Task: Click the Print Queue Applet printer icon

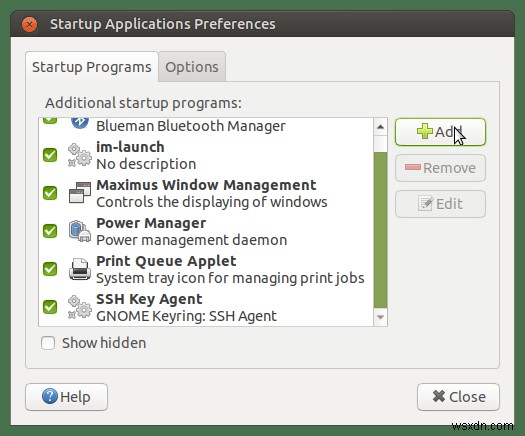Action: click(x=80, y=269)
